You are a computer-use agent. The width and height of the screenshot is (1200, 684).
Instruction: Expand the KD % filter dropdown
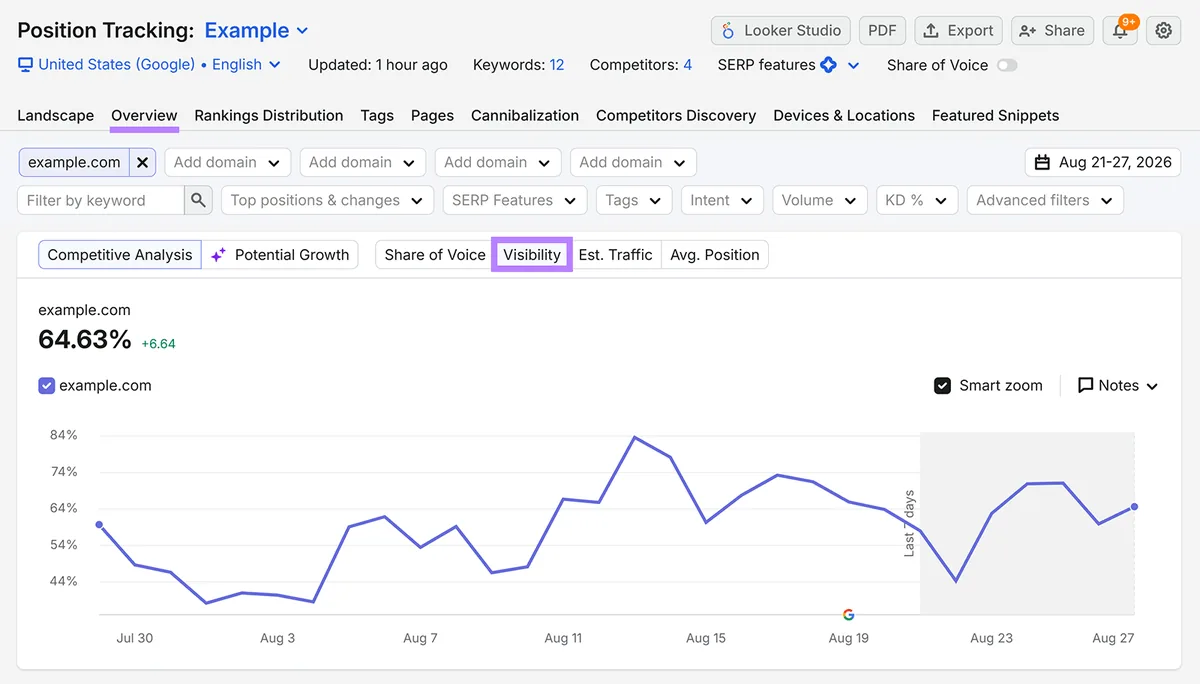(917, 200)
